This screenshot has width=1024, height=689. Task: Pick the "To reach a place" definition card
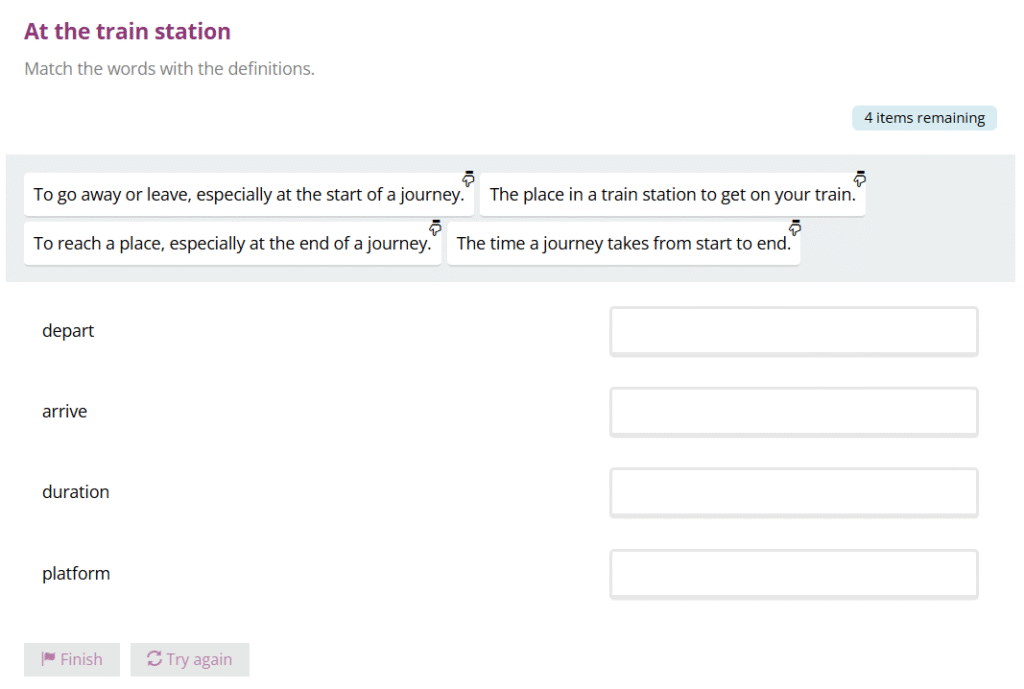232,244
